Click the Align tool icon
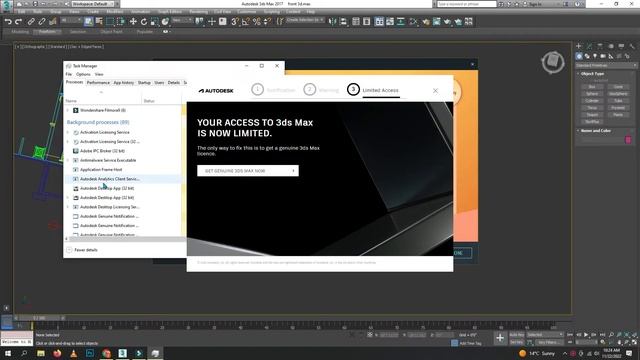The width and height of the screenshot is (640, 360). pyautogui.click(x=344, y=22)
